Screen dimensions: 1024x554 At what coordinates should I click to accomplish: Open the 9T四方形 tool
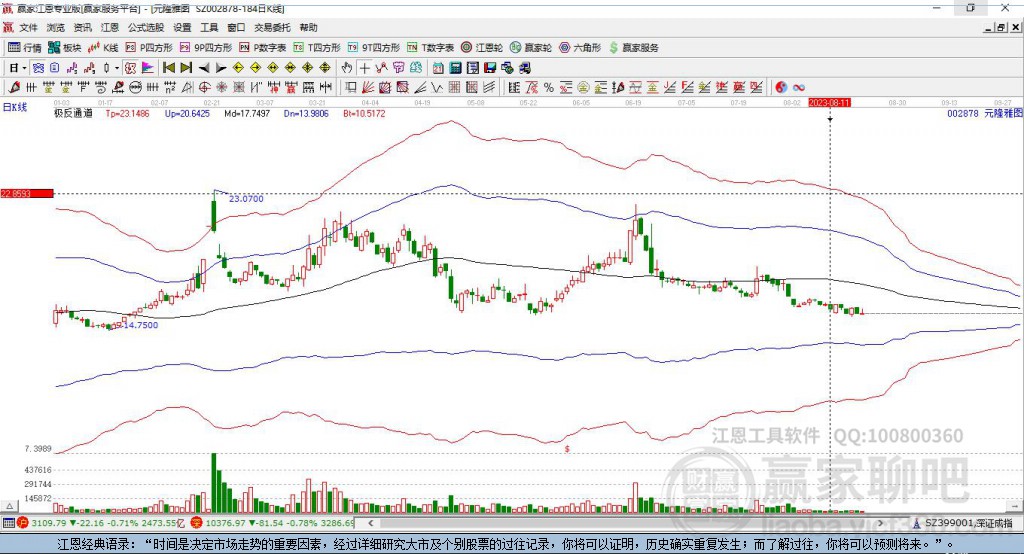coord(374,48)
